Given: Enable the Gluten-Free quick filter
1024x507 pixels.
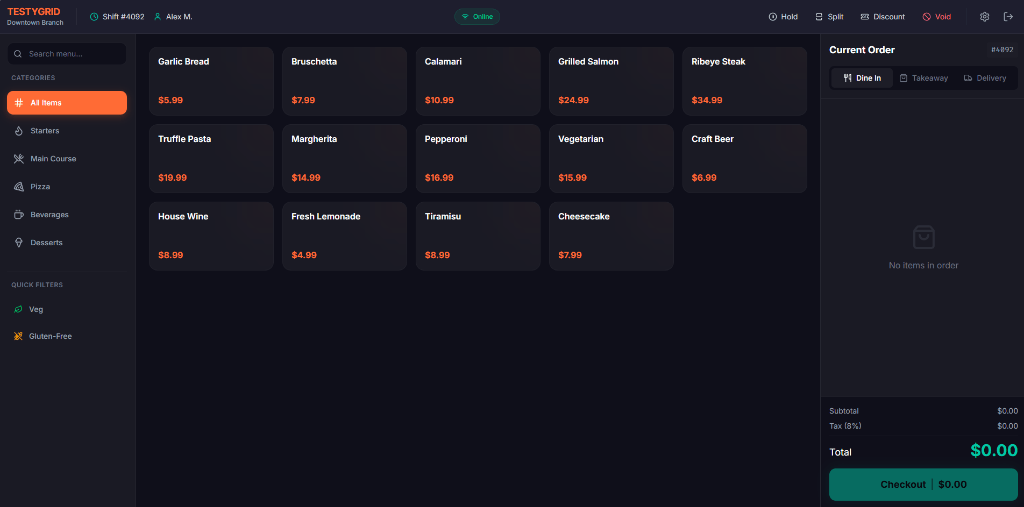Looking at the screenshot, I should point(67,336).
